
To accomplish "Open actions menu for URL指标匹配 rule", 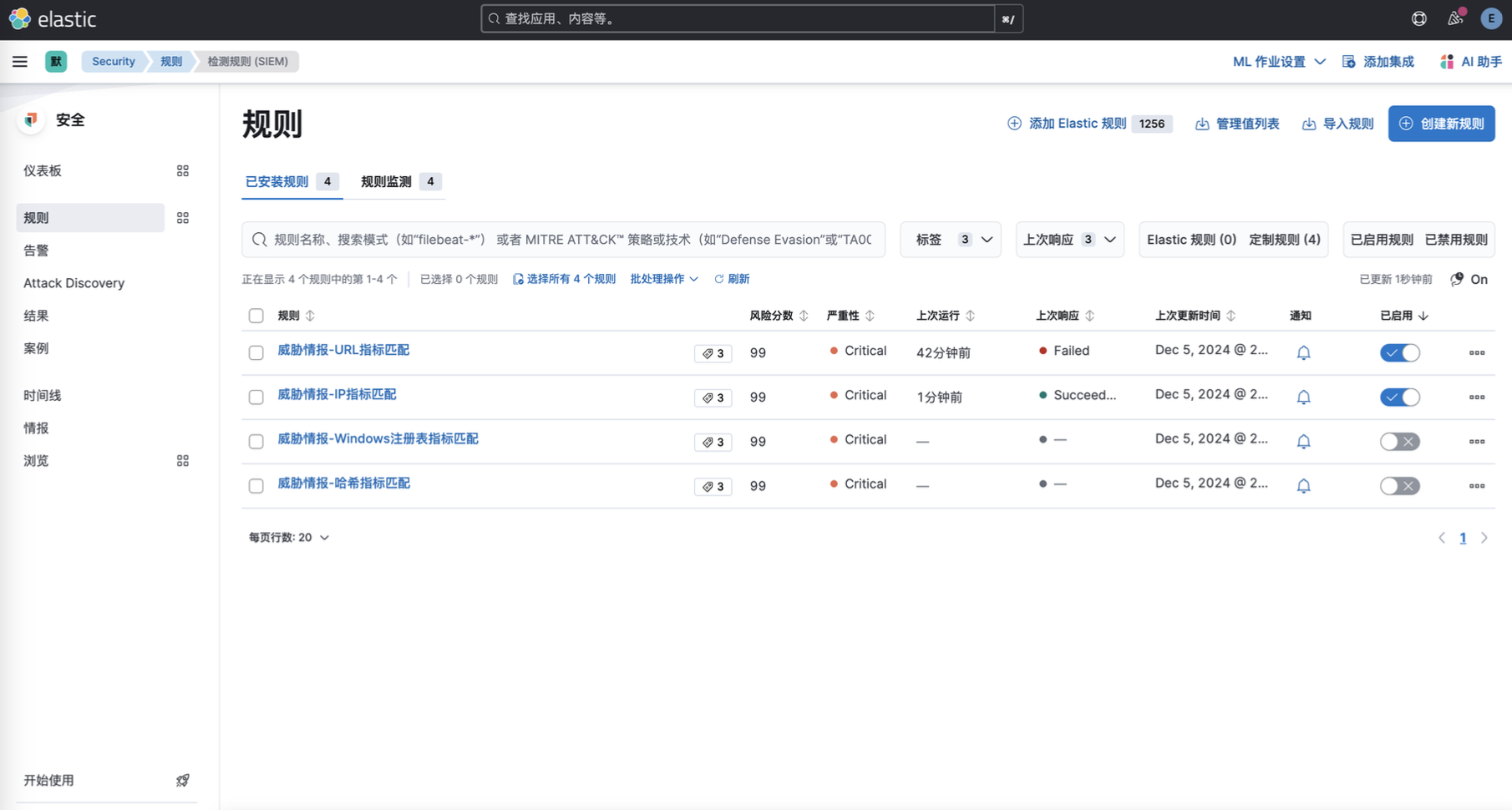I will 1477,352.
